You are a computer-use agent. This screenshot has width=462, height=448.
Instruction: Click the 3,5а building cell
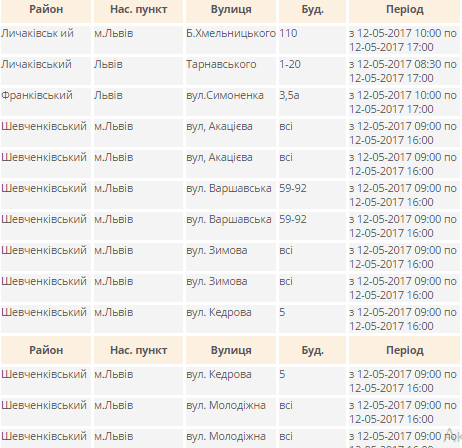312,102
